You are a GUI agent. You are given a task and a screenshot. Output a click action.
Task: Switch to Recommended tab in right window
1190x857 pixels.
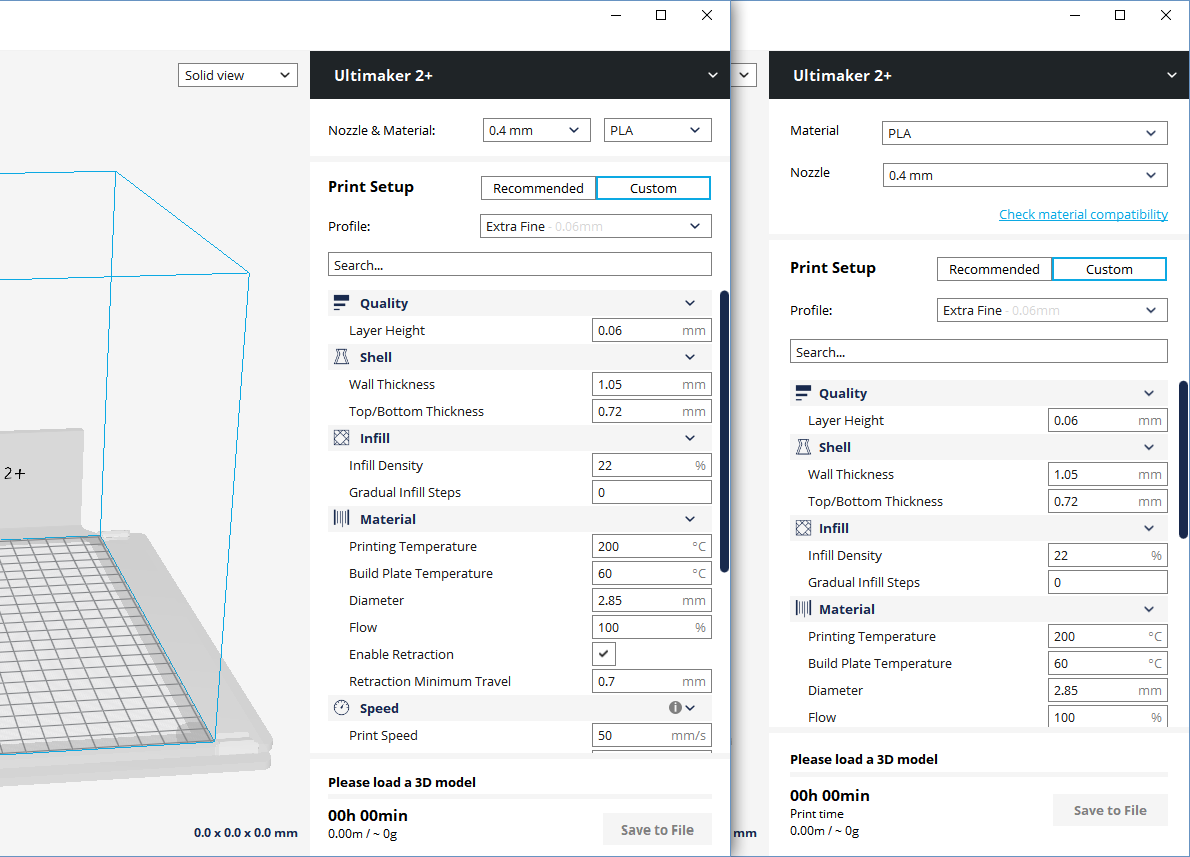point(994,269)
